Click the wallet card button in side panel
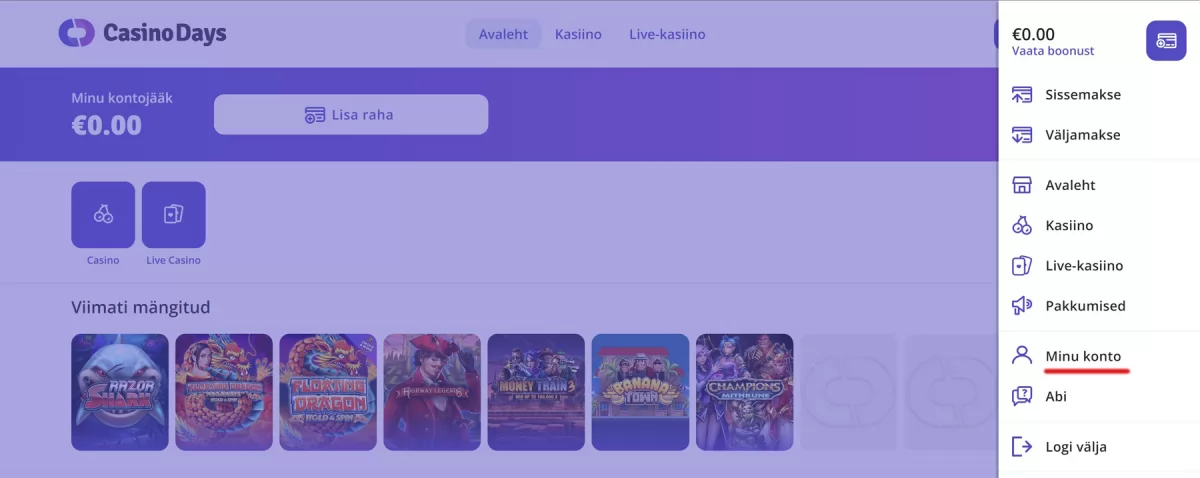Viewport: 1200px width, 478px height. (x=1166, y=40)
